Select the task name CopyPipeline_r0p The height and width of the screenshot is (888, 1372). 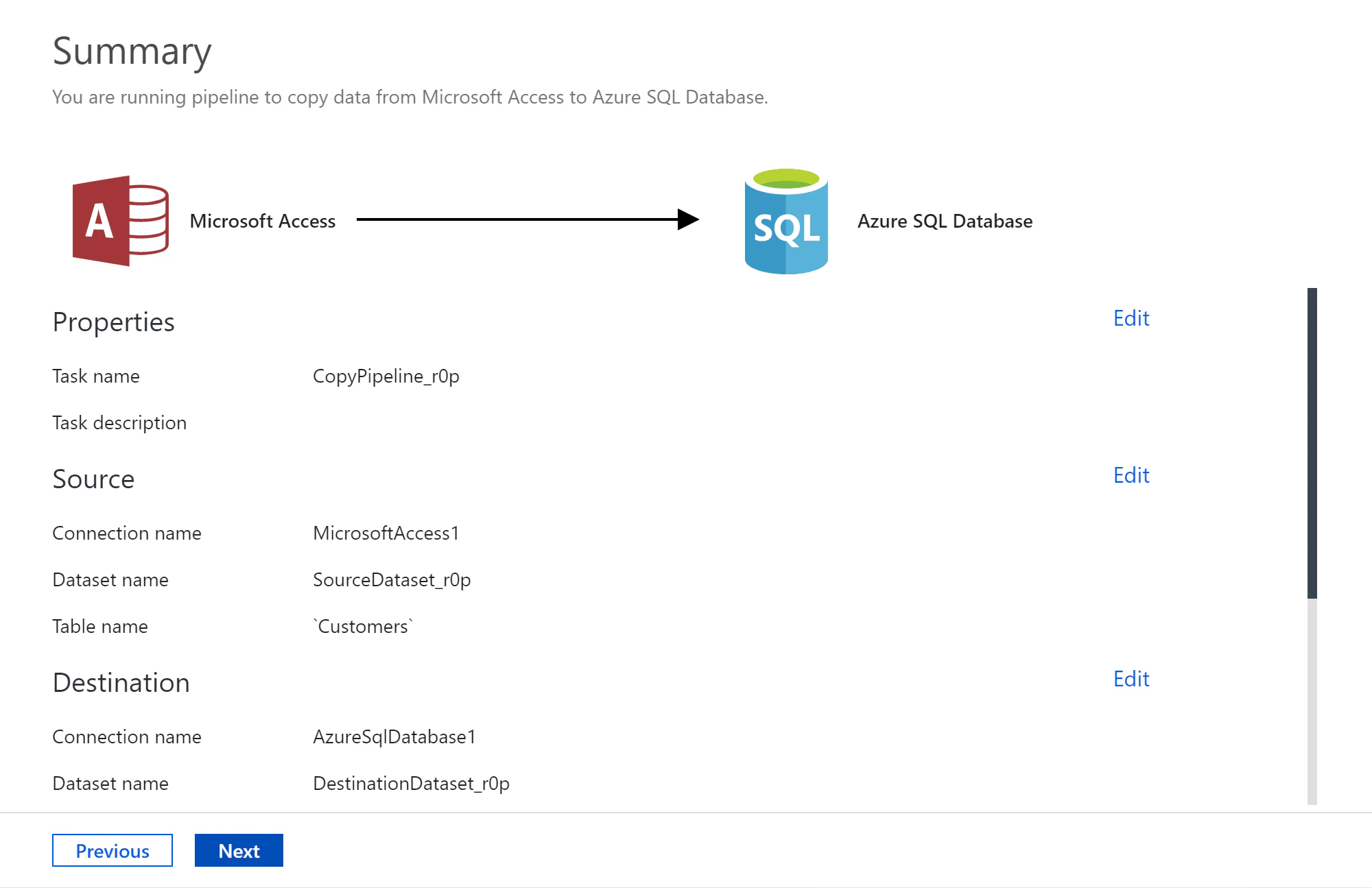pos(386,376)
